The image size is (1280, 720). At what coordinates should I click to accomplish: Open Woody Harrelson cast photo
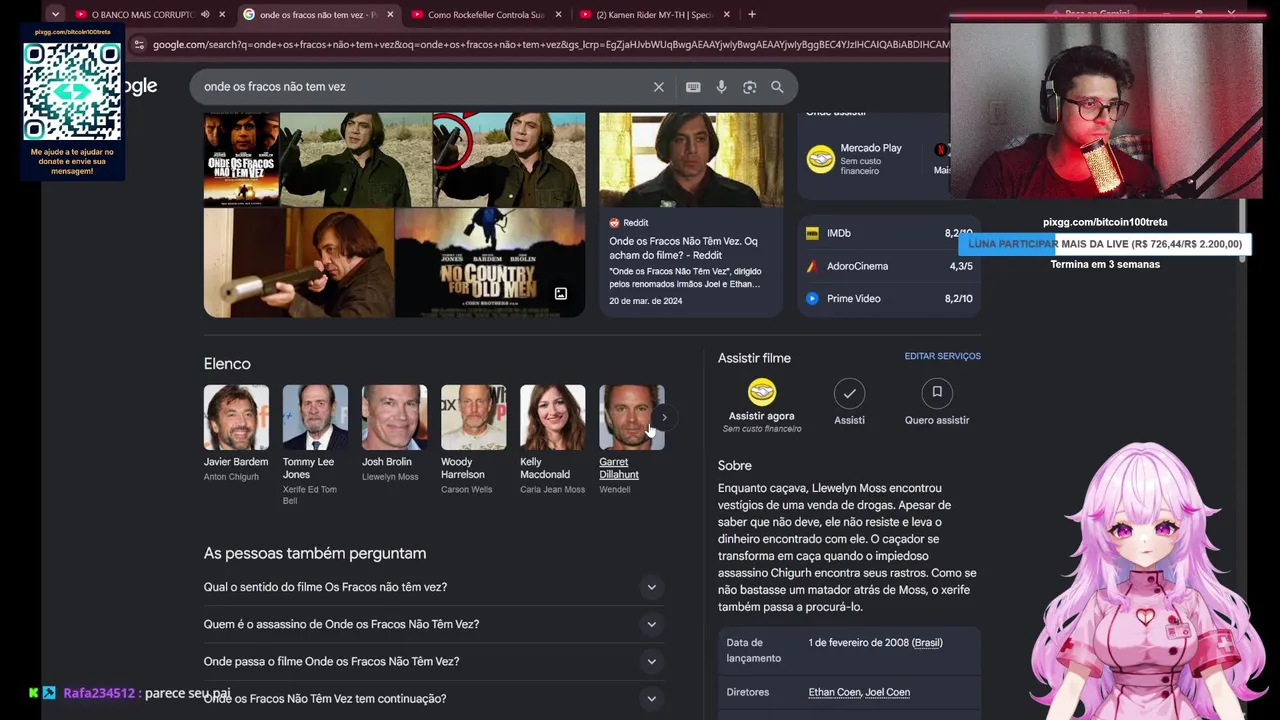[473, 417]
